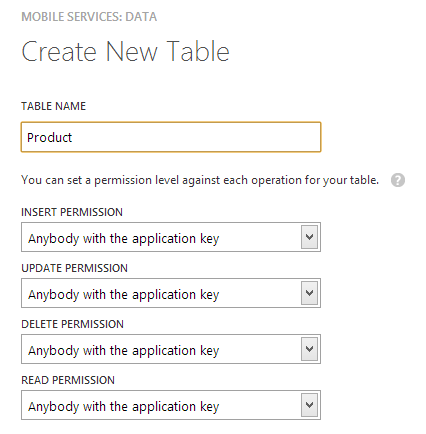The height and width of the screenshot is (434, 426).
Task: Select the READ PERMISSION label
Action: point(68,380)
